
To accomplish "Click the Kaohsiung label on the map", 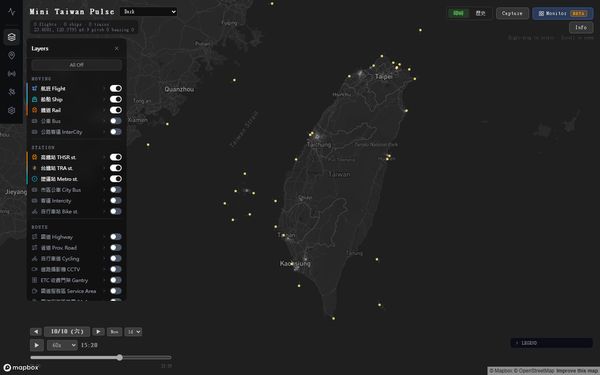I will pos(295,263).
